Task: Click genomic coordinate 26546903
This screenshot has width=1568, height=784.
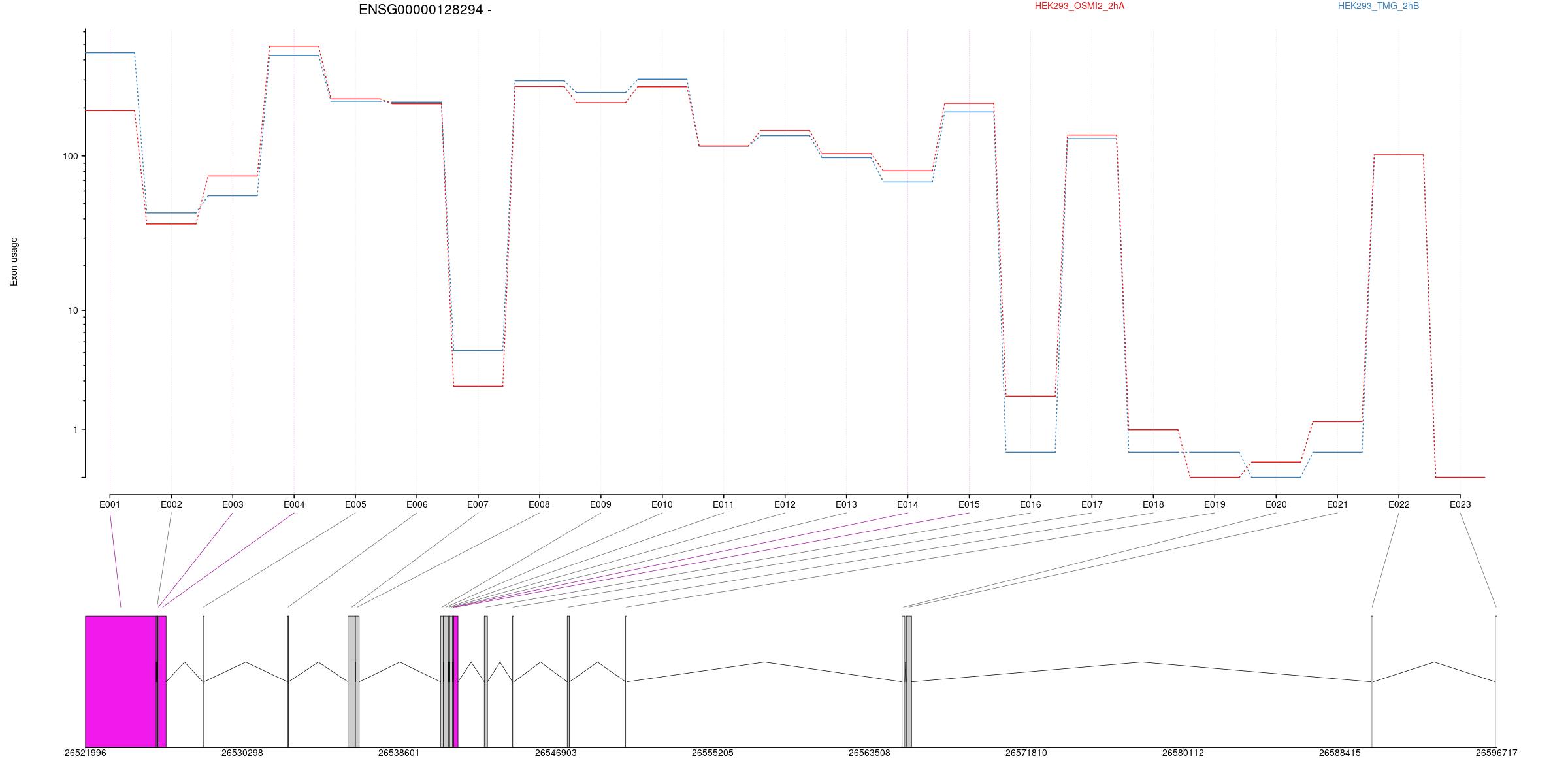Action: tap(555, 753)
